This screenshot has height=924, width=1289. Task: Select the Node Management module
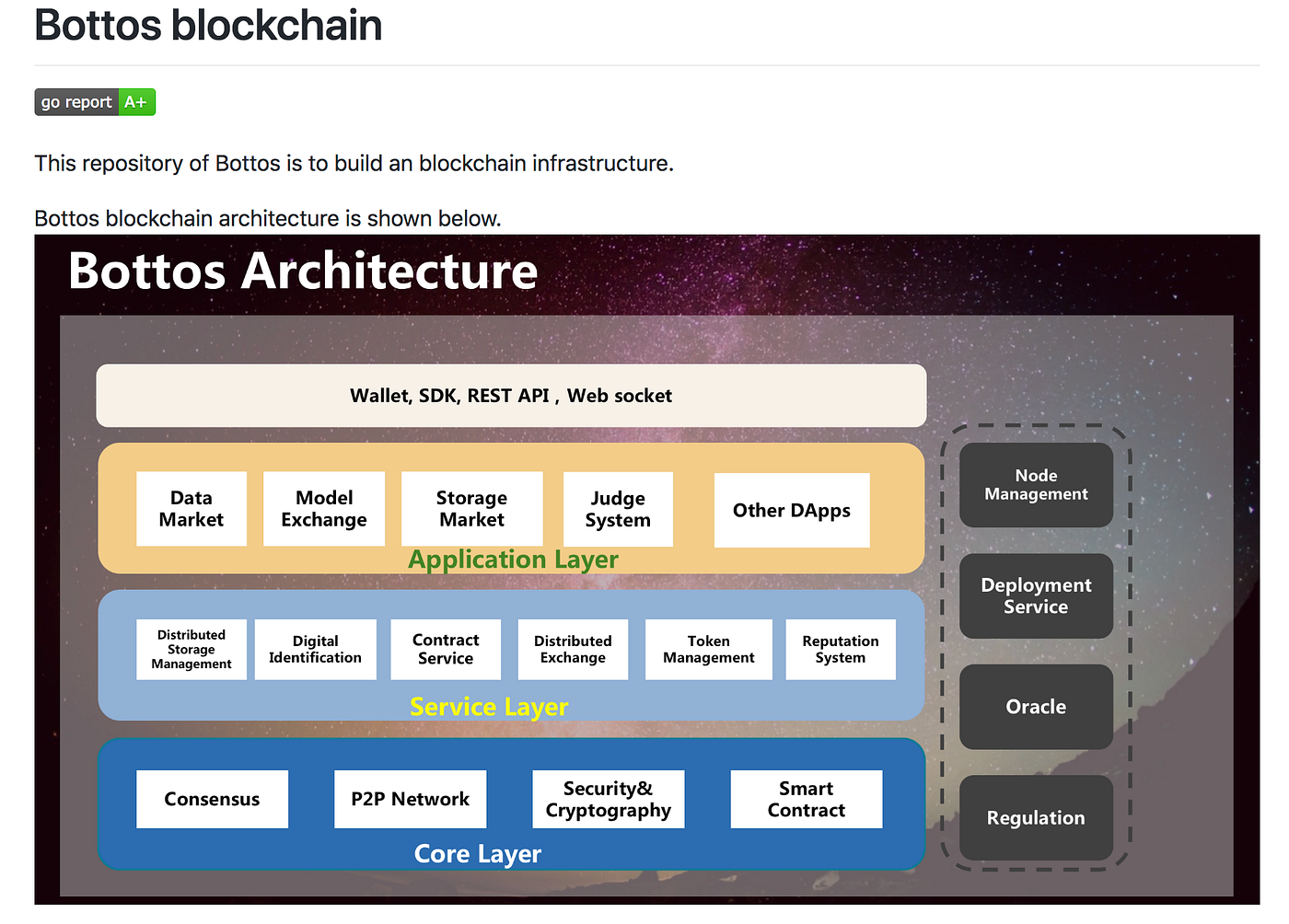coord(1036,485)
